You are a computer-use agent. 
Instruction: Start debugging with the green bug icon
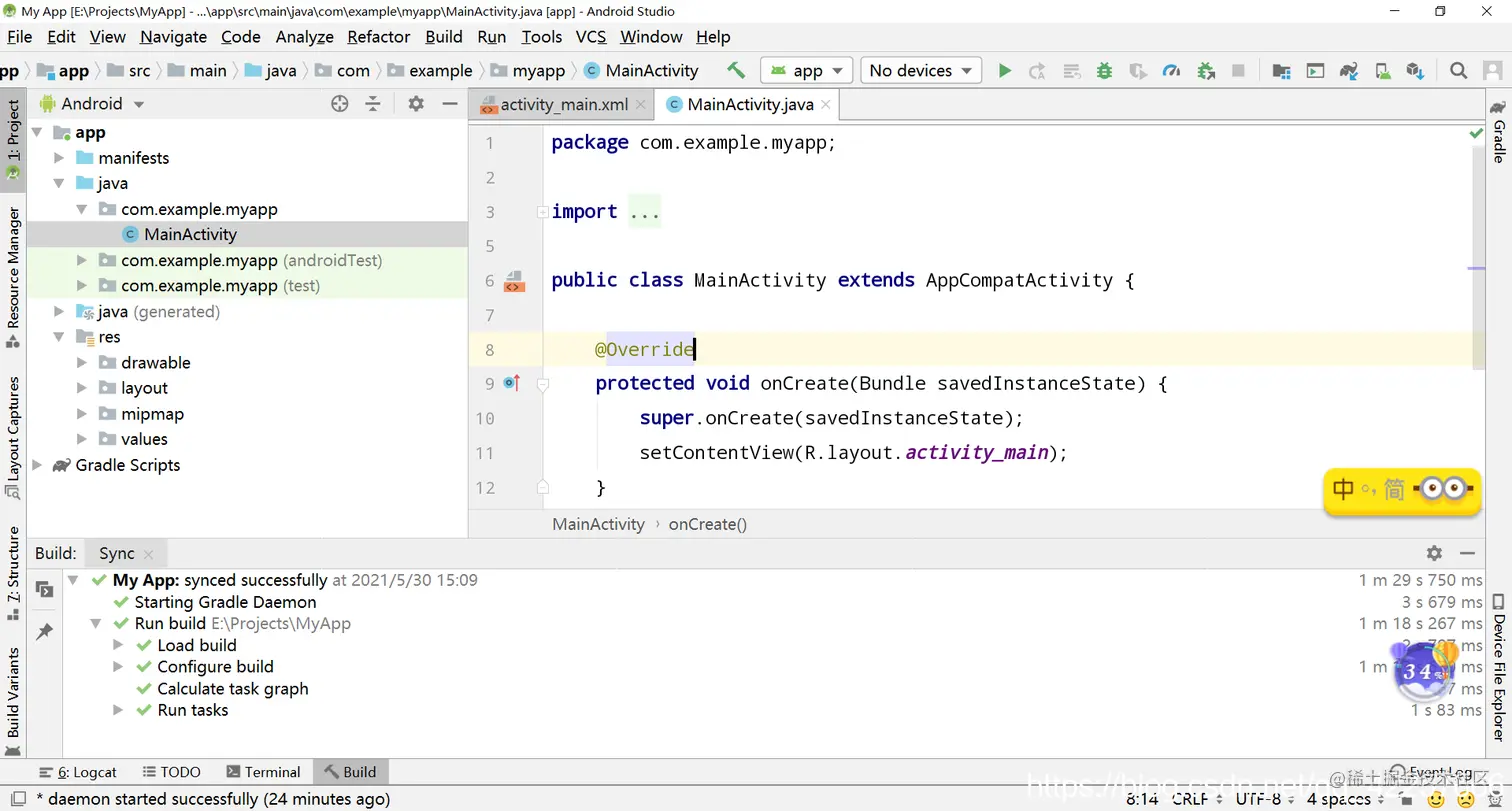click(x=1104, y=71)
